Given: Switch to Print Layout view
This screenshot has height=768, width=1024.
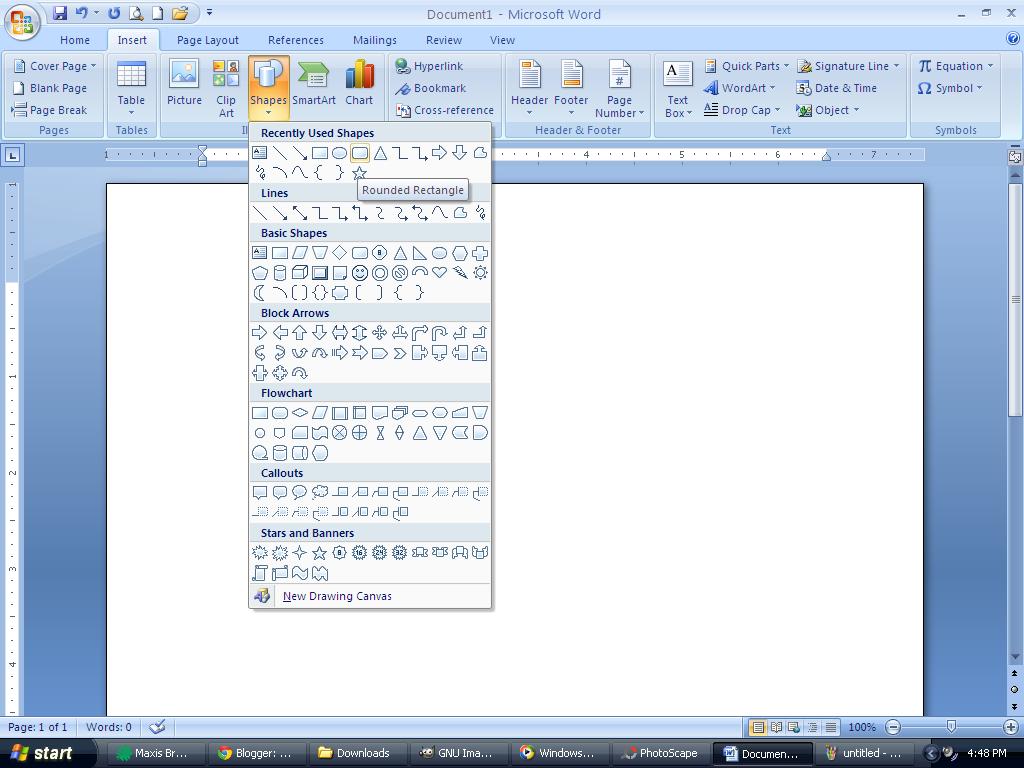Looking at the screenshot, I should [x=758, y=727].
